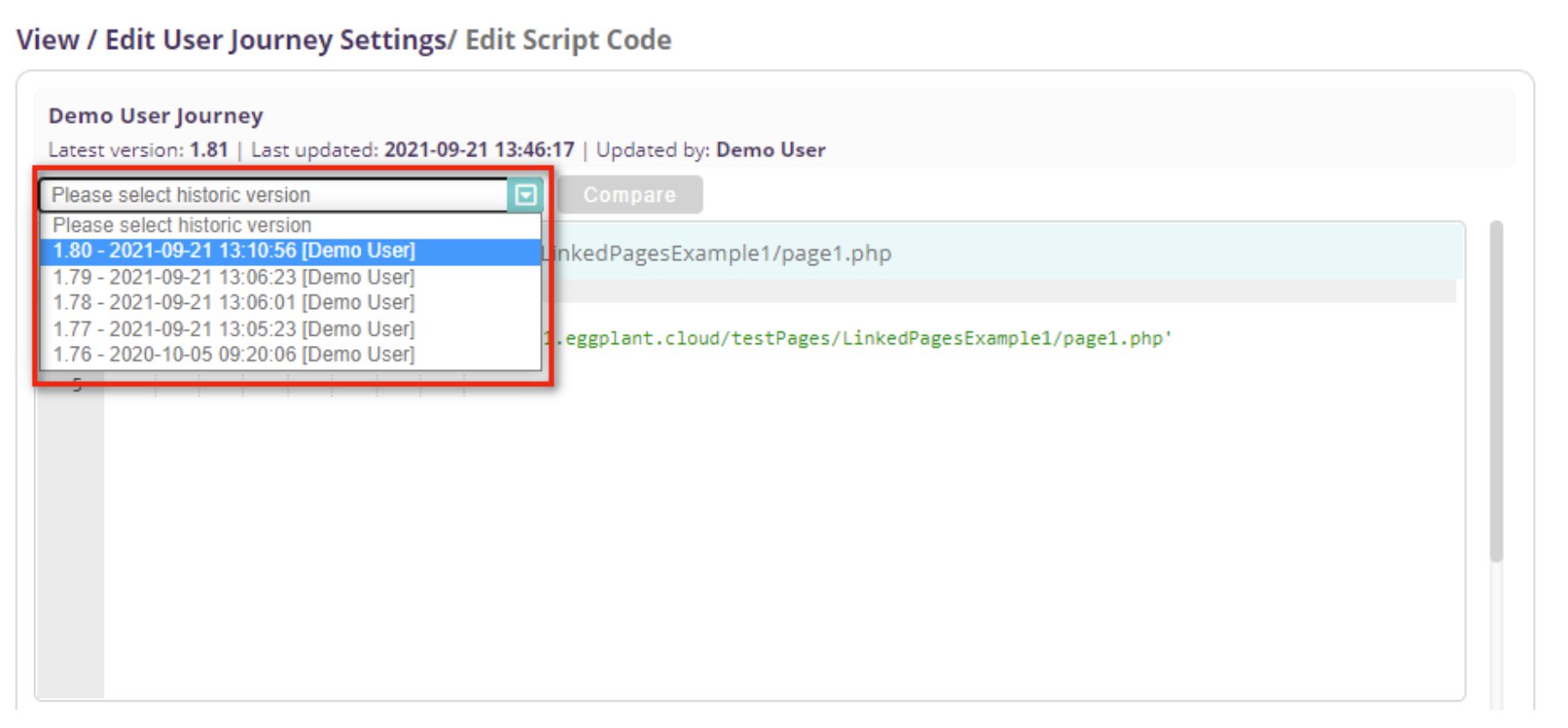1568x728 pixels.
Task: Pick version 1.79 dated 13:06:23
Action: coord(234,277)
